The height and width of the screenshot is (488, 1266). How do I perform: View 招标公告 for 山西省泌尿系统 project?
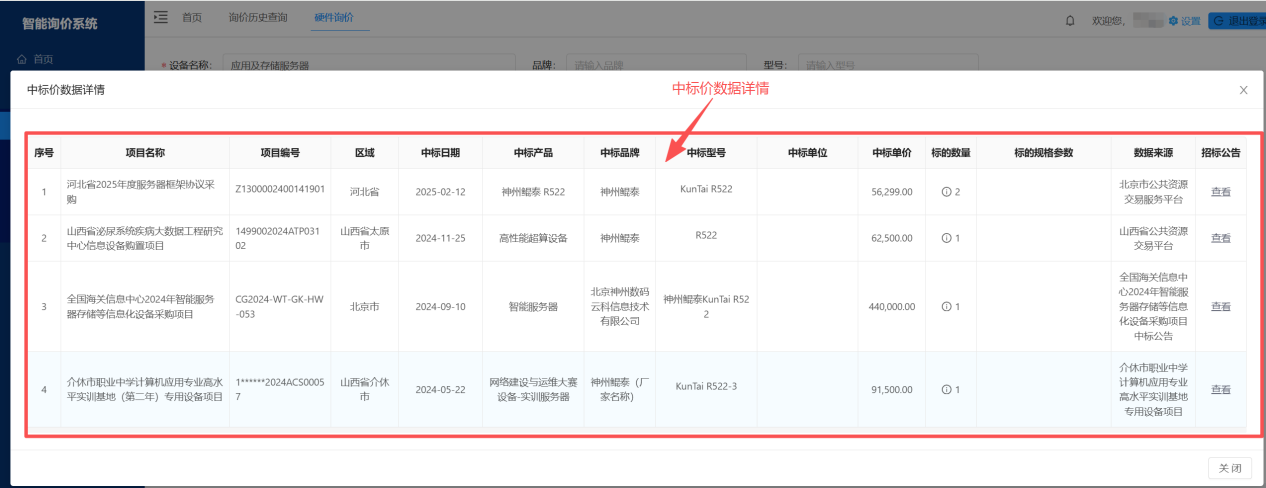pos(1221,238)
